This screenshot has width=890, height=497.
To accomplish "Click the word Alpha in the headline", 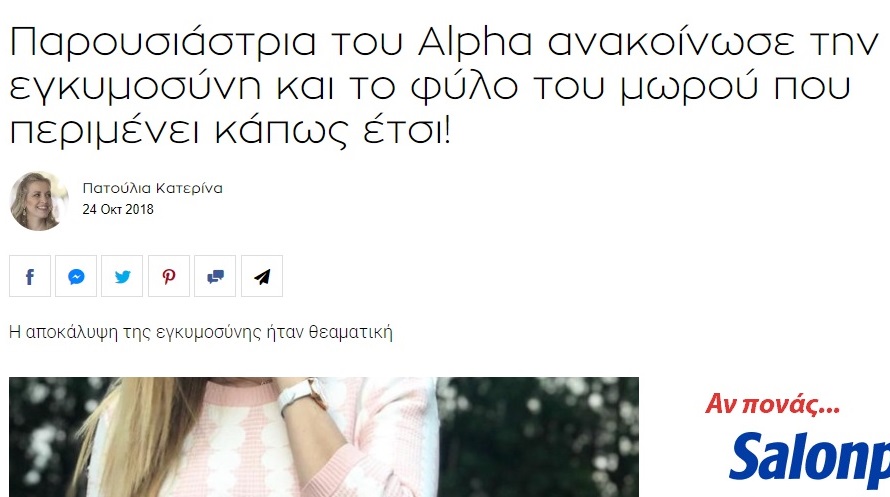I will (x=475, y=43).
